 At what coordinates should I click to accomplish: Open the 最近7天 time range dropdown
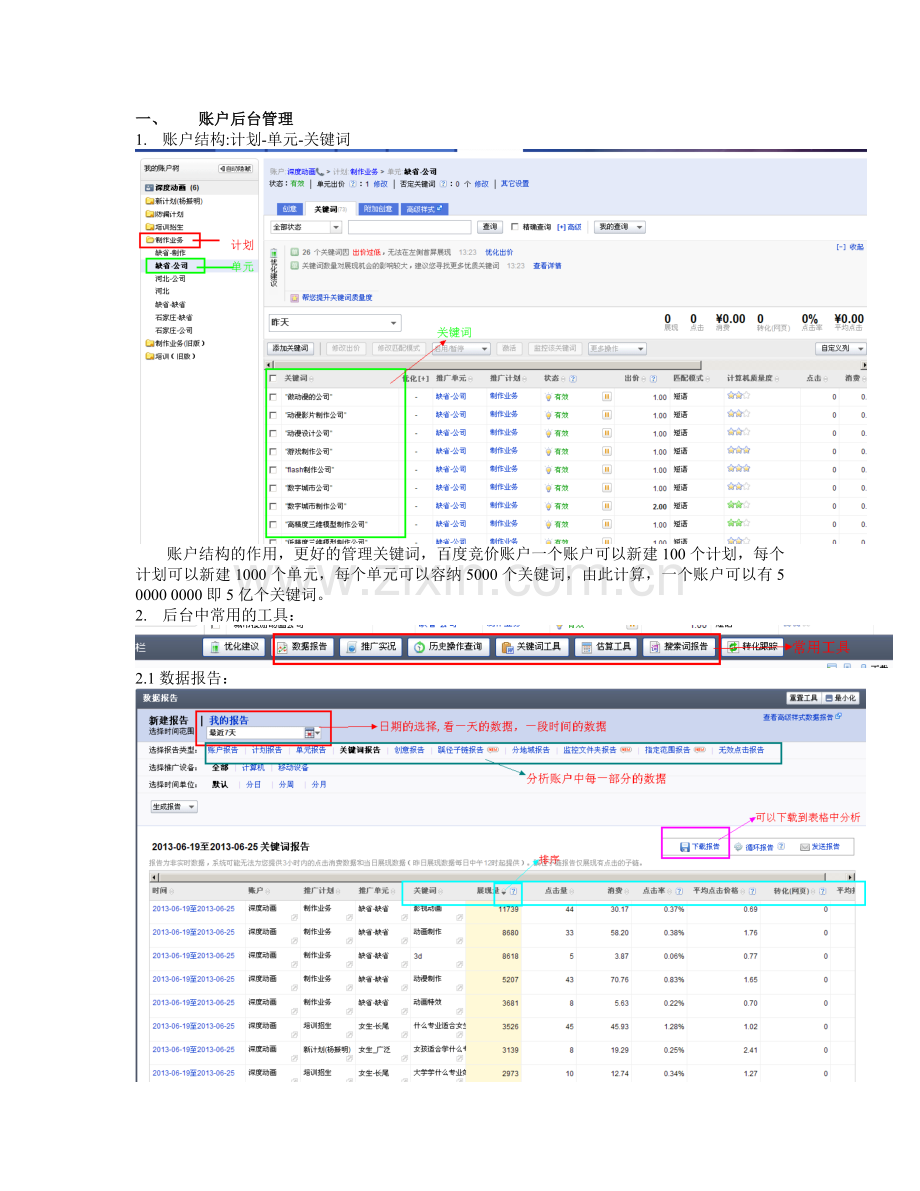(264, 733)
